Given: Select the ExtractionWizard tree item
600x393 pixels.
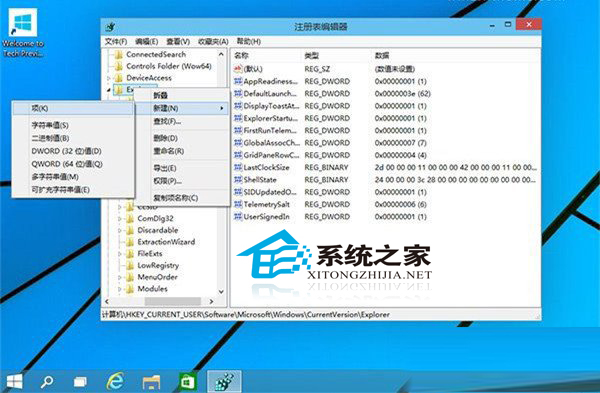Looking at the screenshot, I should pos(166,242).
